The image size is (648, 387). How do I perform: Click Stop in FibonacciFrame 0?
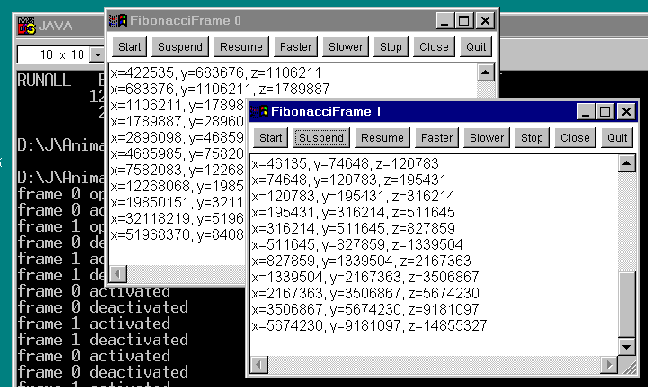click(x=391, y=47)
